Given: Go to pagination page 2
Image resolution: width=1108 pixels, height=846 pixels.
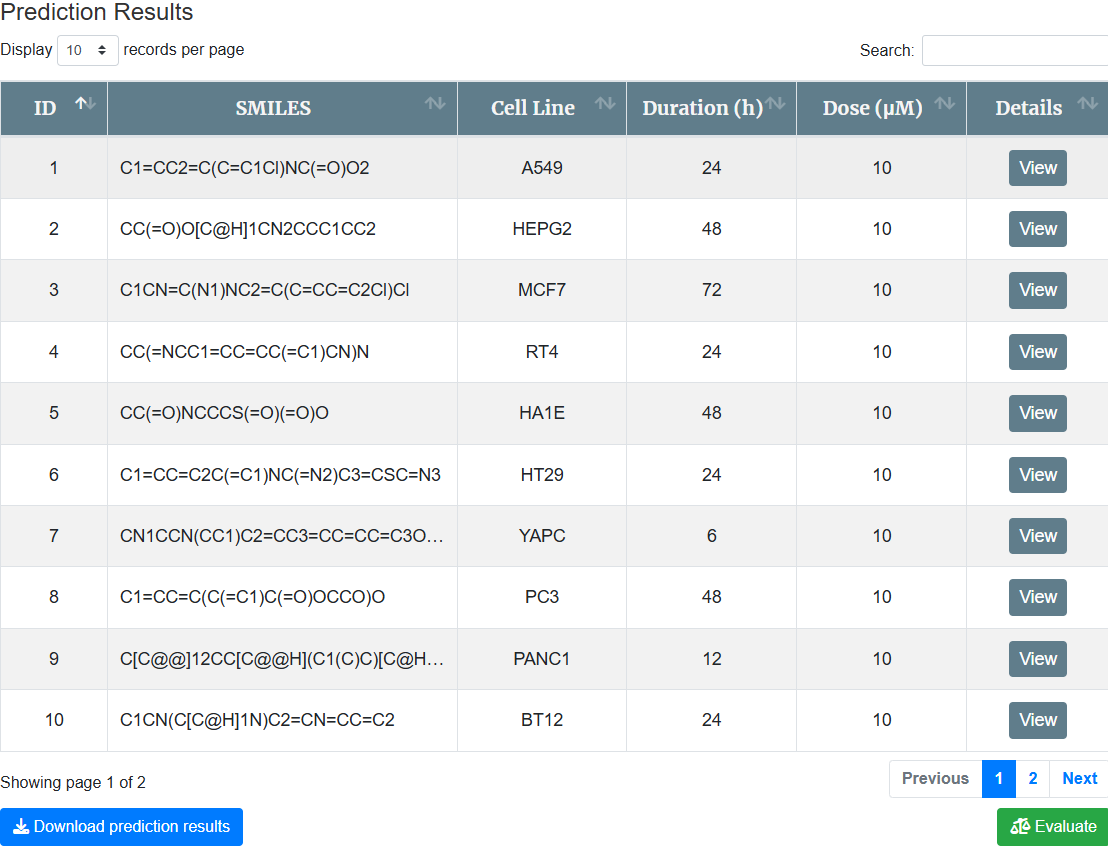Looking at the screenshot, I should point(1032,779).
